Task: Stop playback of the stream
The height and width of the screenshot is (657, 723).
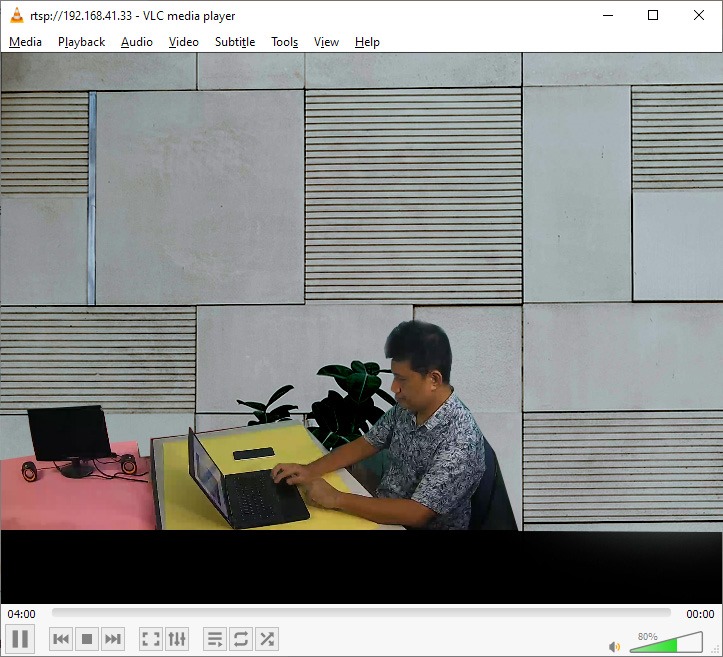Action: (87, 639)
